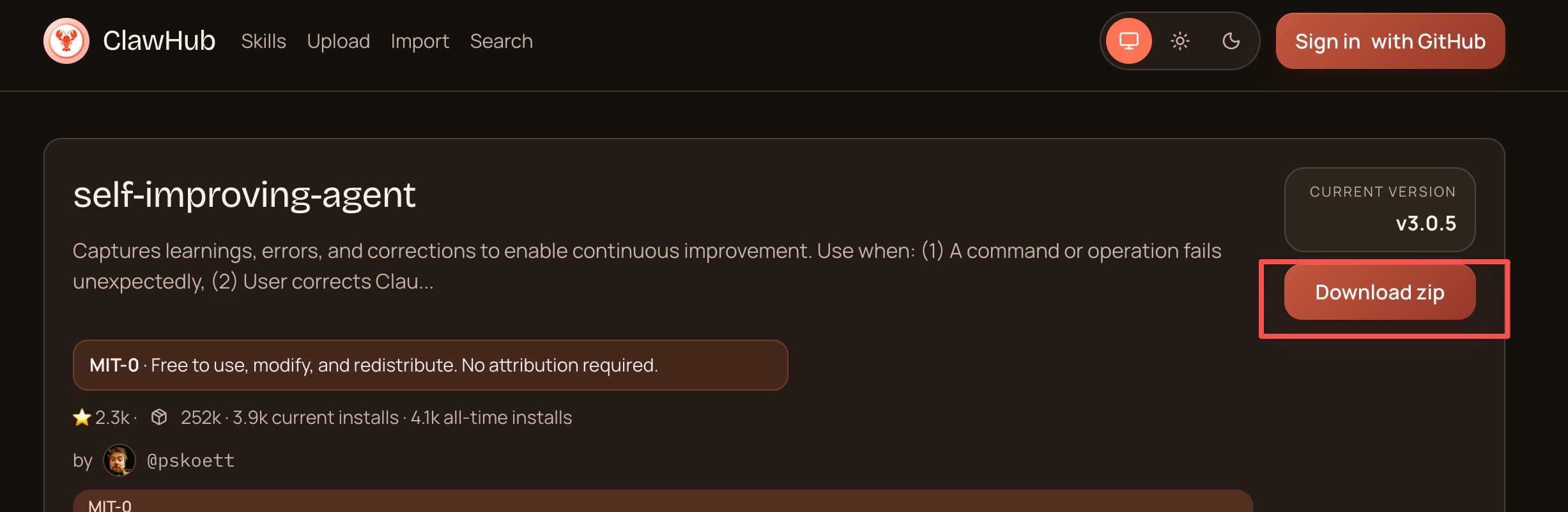Click the gold star rating icon
Screen dimensions: 1568x512
click(x=82, y=418)
